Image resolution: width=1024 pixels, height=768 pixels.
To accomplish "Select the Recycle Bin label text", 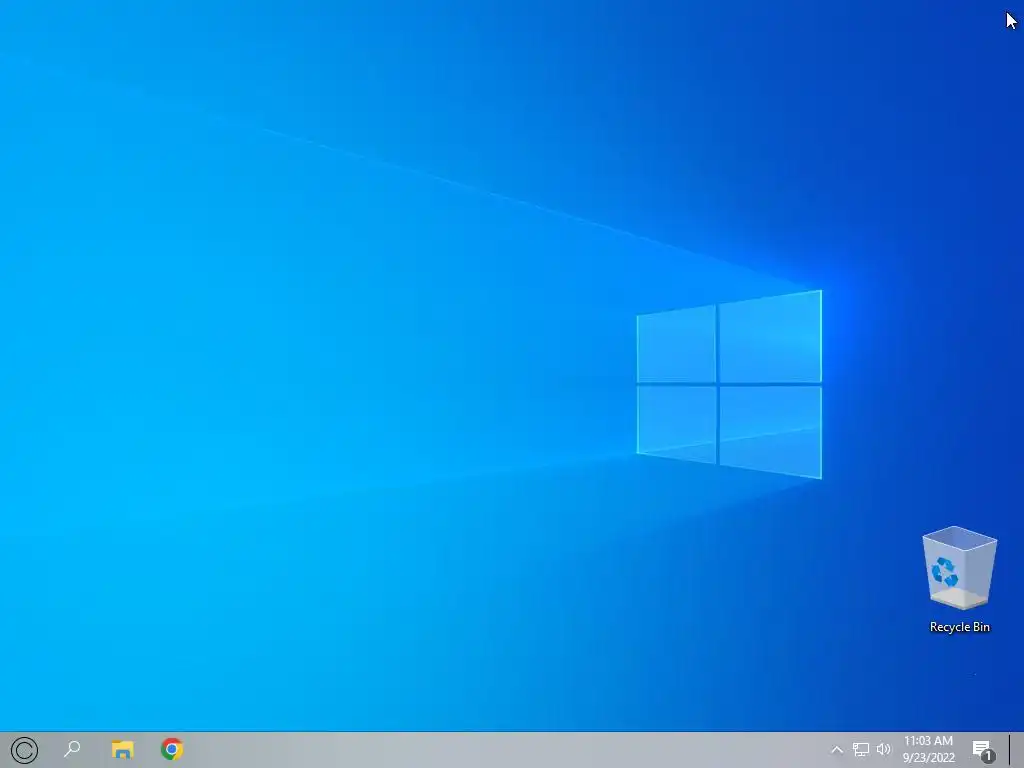I will click(x=959, y=627).
